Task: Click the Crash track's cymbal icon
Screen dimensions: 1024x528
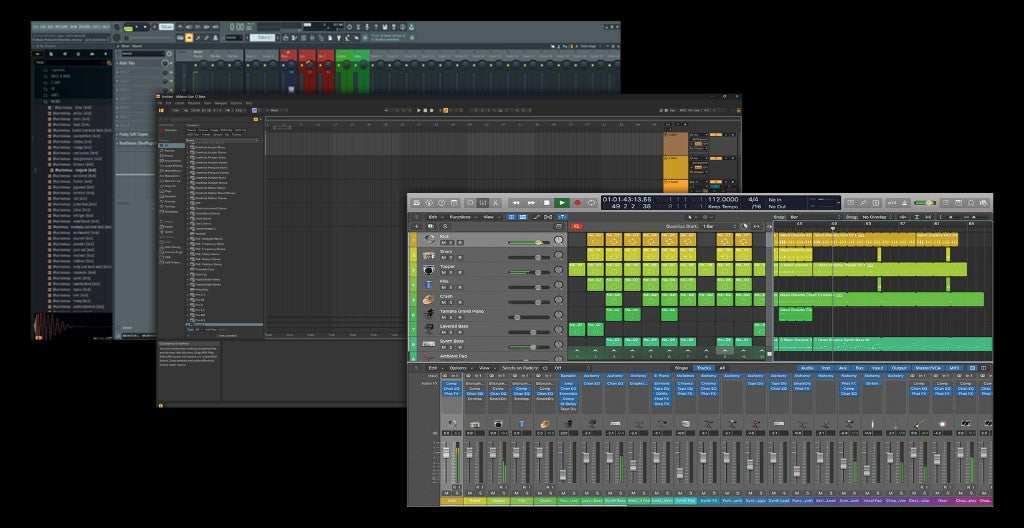Action: point(428,299)
